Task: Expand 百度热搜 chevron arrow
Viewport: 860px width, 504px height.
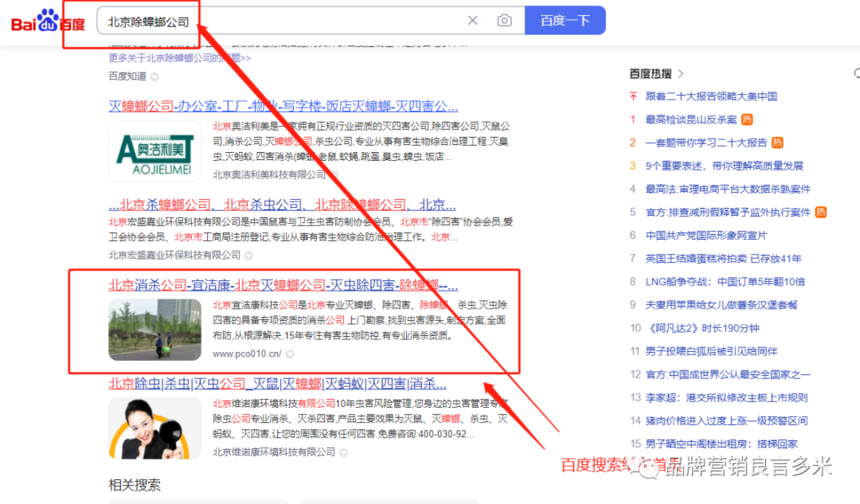Action: click(681, 73)
